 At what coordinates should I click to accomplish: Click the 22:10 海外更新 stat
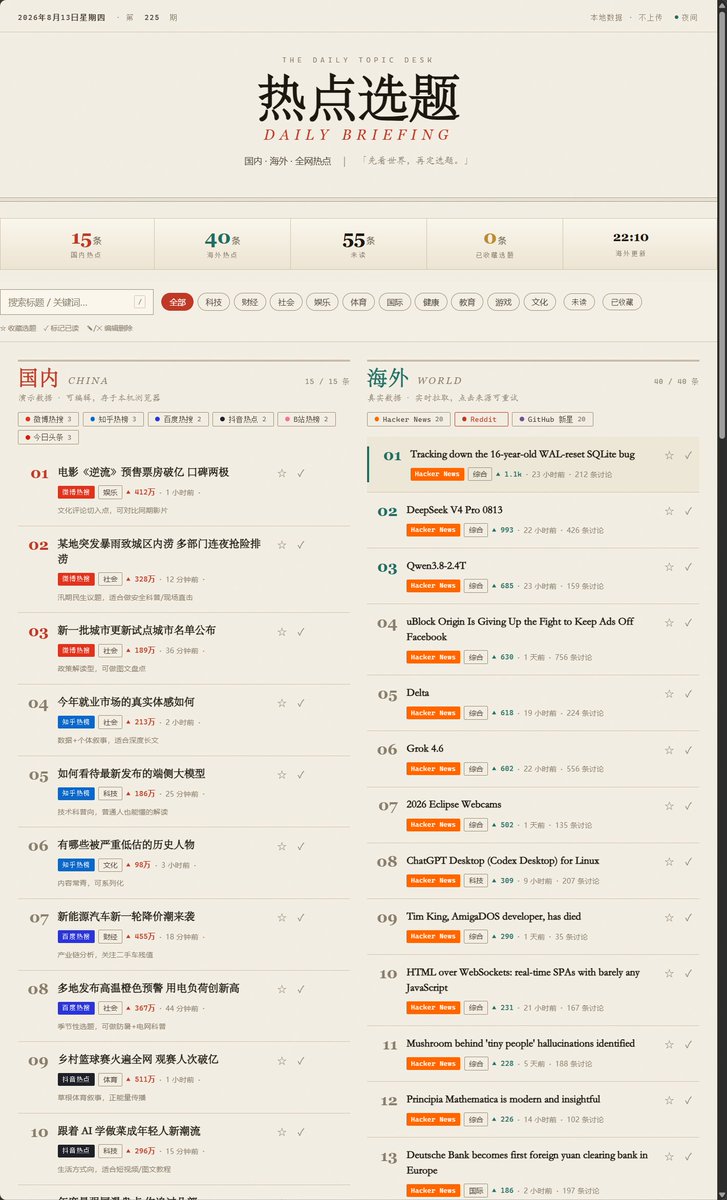tap(630, 245)
